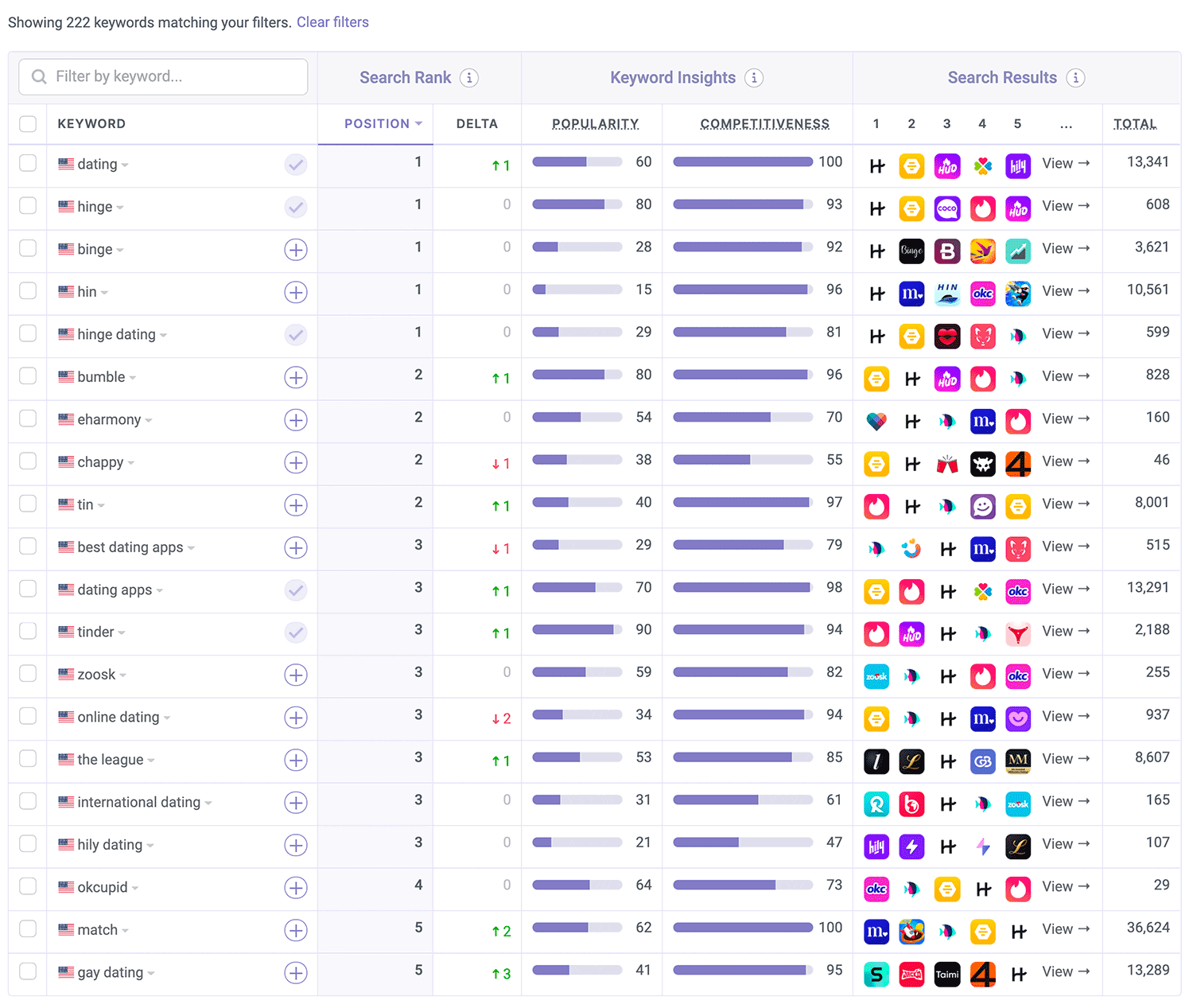Image resolution: width=1193 pixels, height=1008 pixels.
Task: Sort by the Competitiveness column header
Action: 765,124
